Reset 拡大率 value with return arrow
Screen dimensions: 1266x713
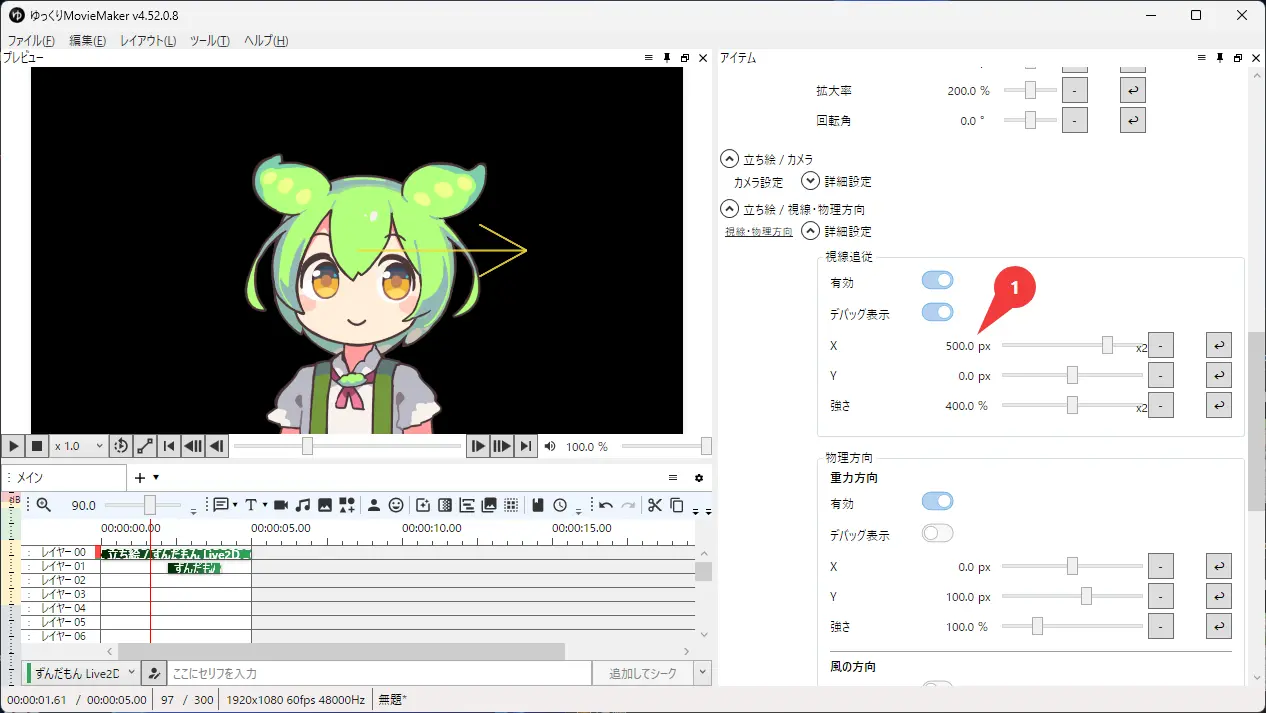(1132, 90)
